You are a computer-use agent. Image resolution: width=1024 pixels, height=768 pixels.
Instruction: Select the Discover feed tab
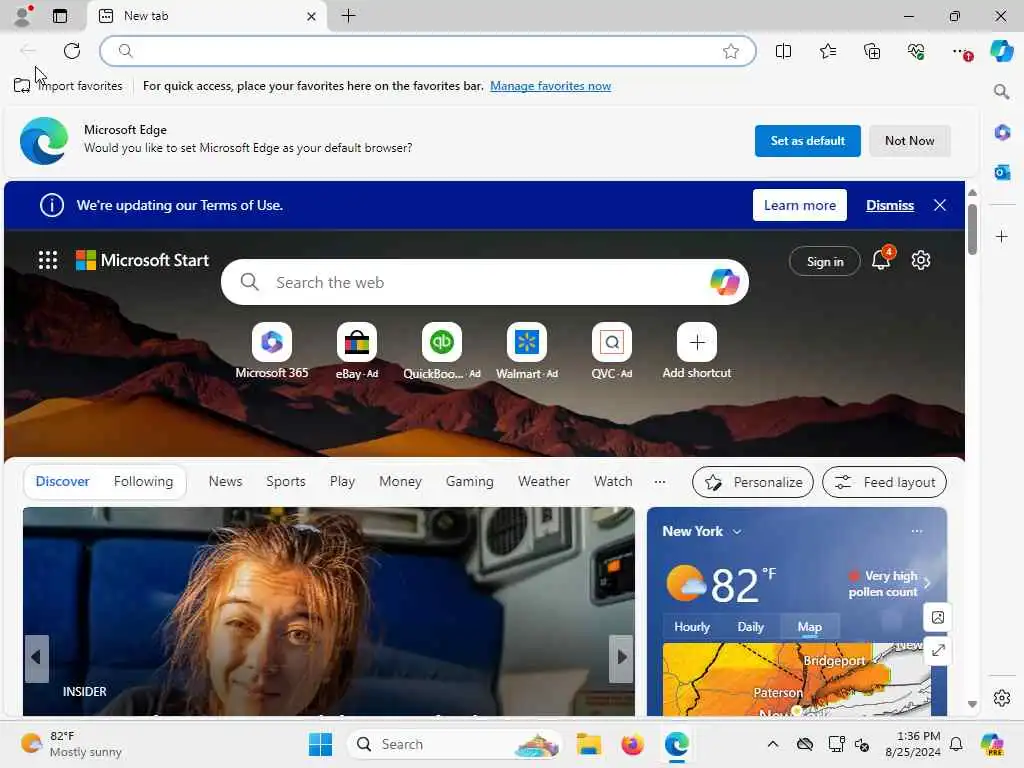[x=62, y=481]
